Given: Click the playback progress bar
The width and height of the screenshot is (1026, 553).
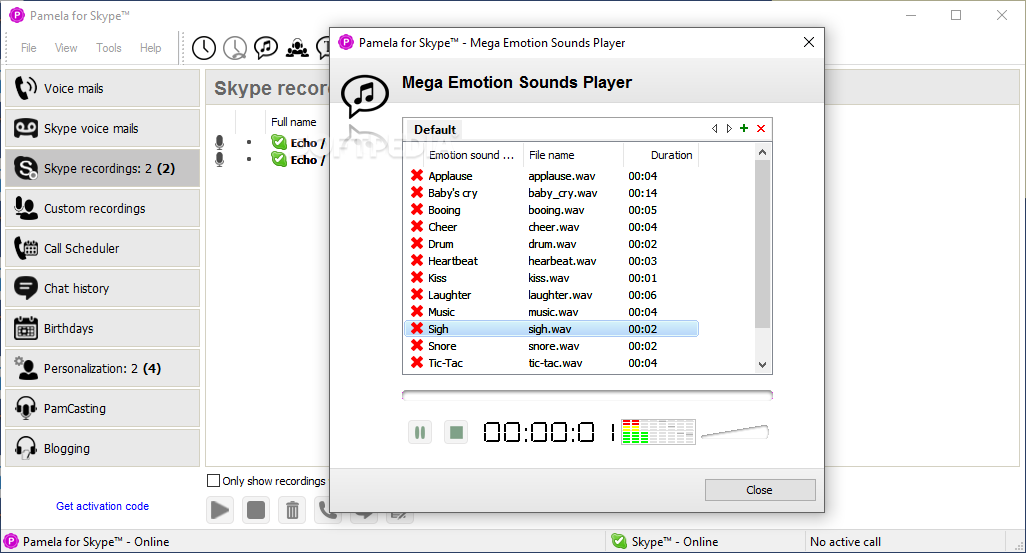Looking at the screenshot, I should pos(587,395).
